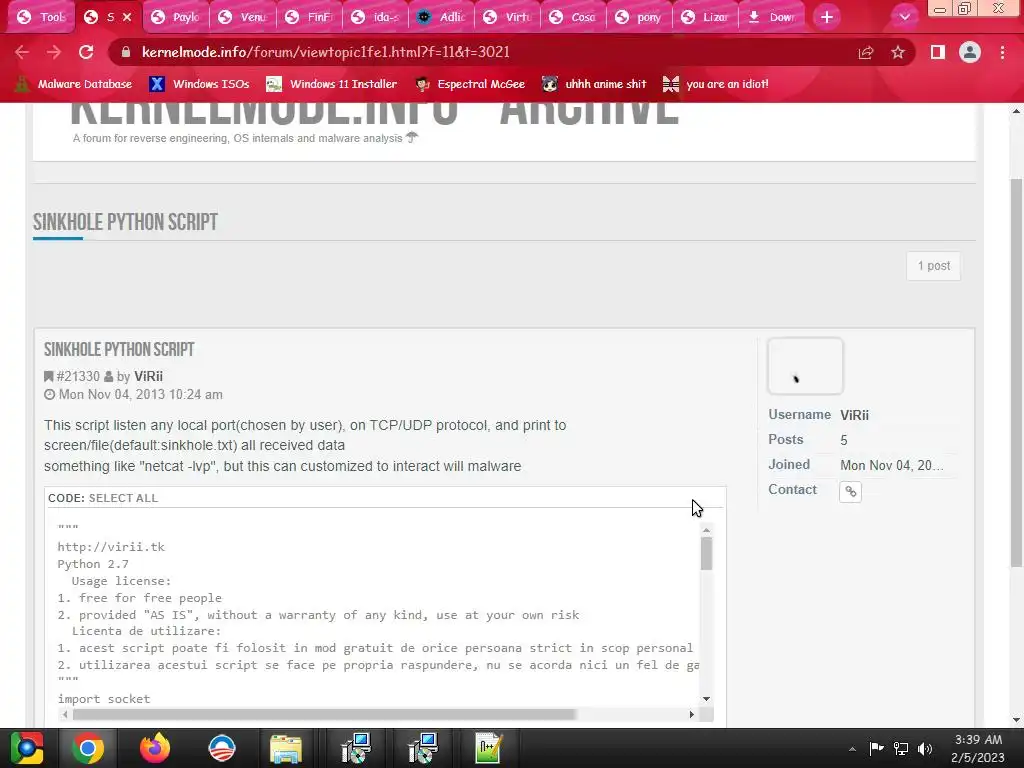Image resolution: width=1024 pixels, height=768 pixels.
Task: Open the Espectral McGee bookmark
Action: click(x=470, y=84)
